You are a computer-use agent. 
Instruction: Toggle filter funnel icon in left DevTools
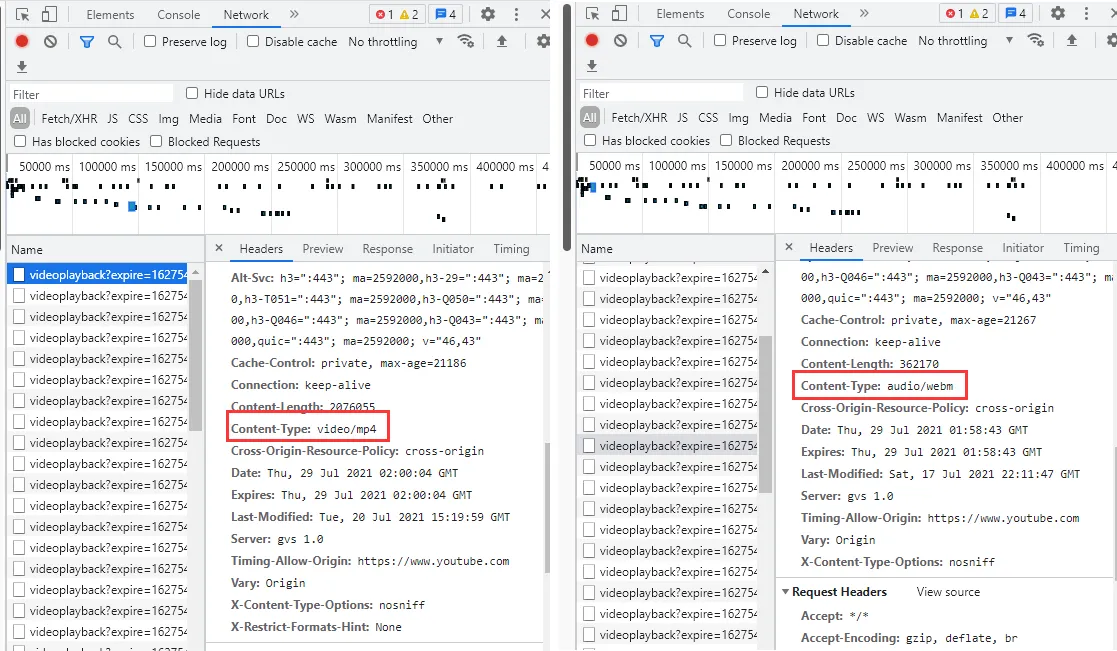87,42
